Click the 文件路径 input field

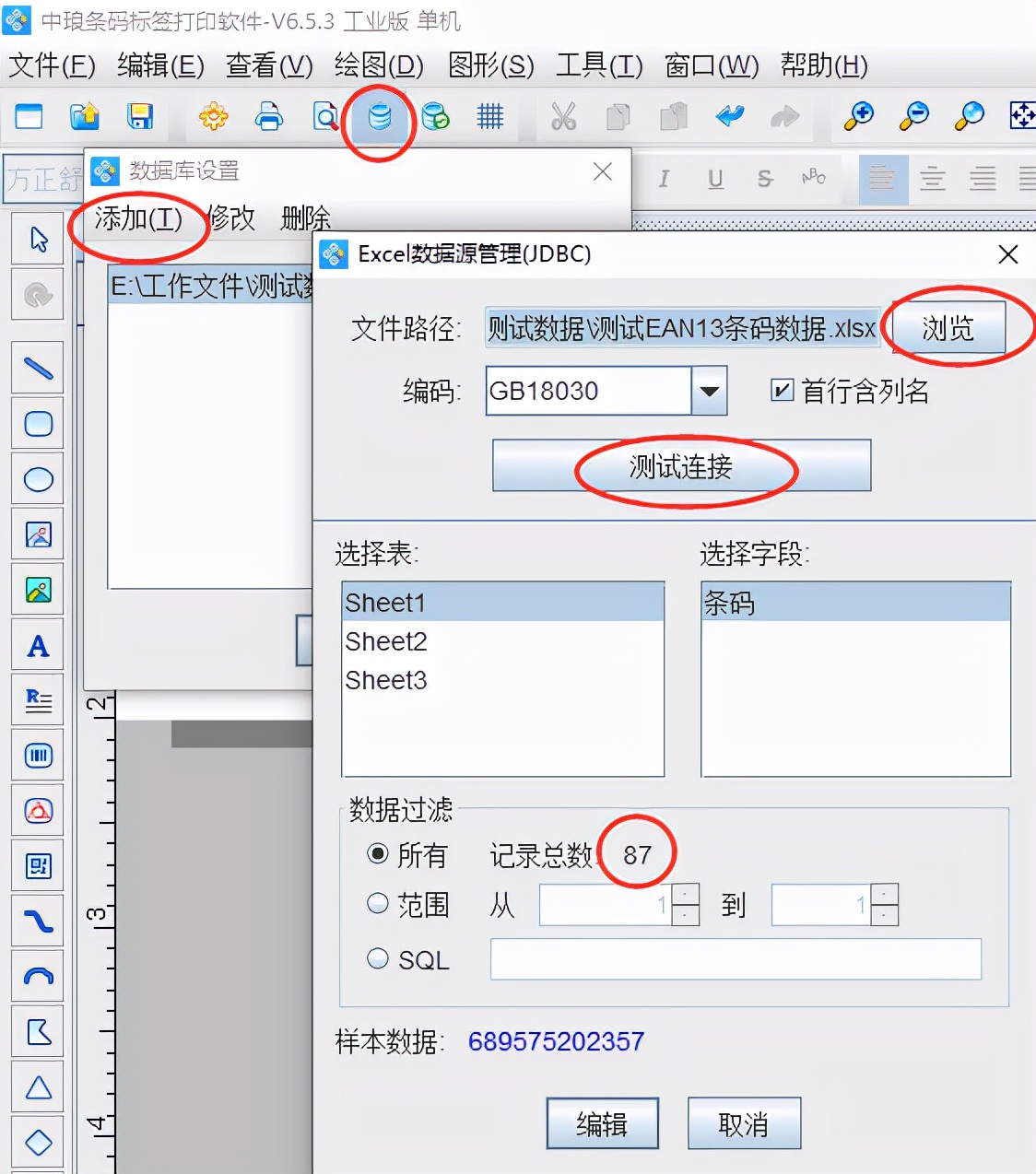[683, 328]
